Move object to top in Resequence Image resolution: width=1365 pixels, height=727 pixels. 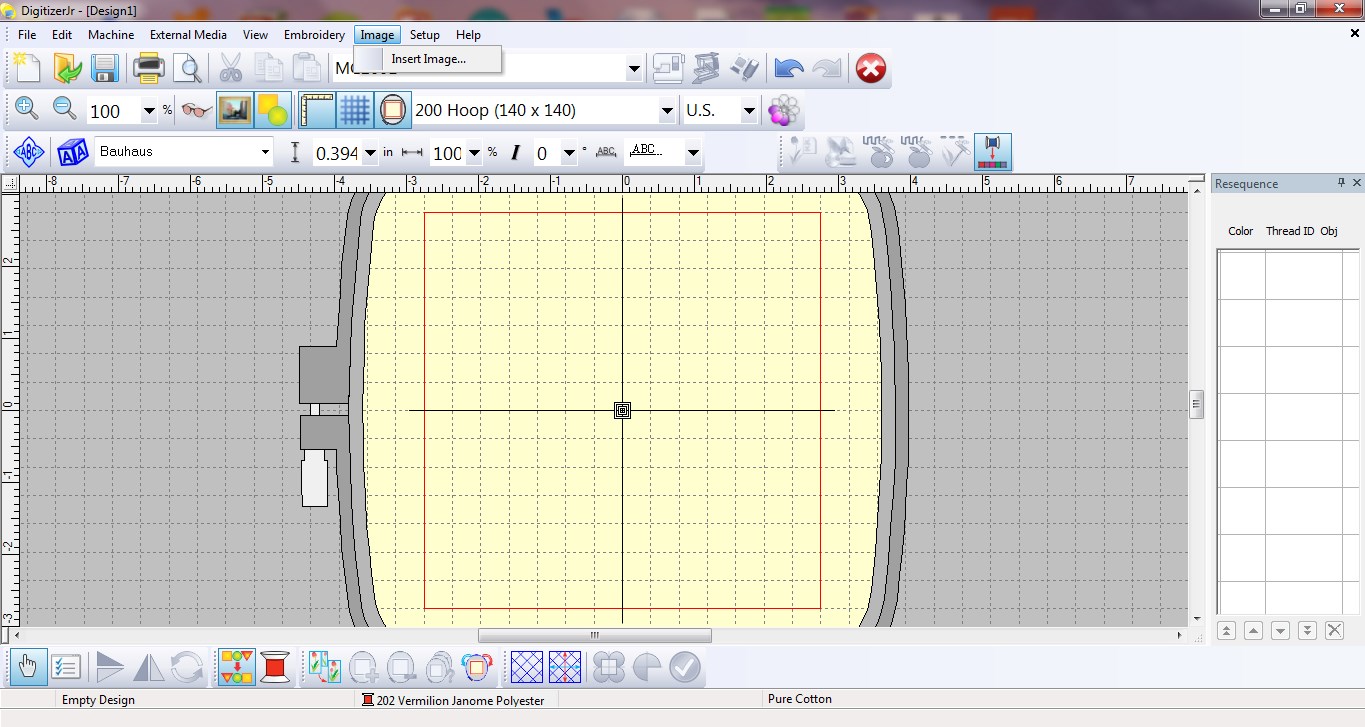click(1226, 630)
